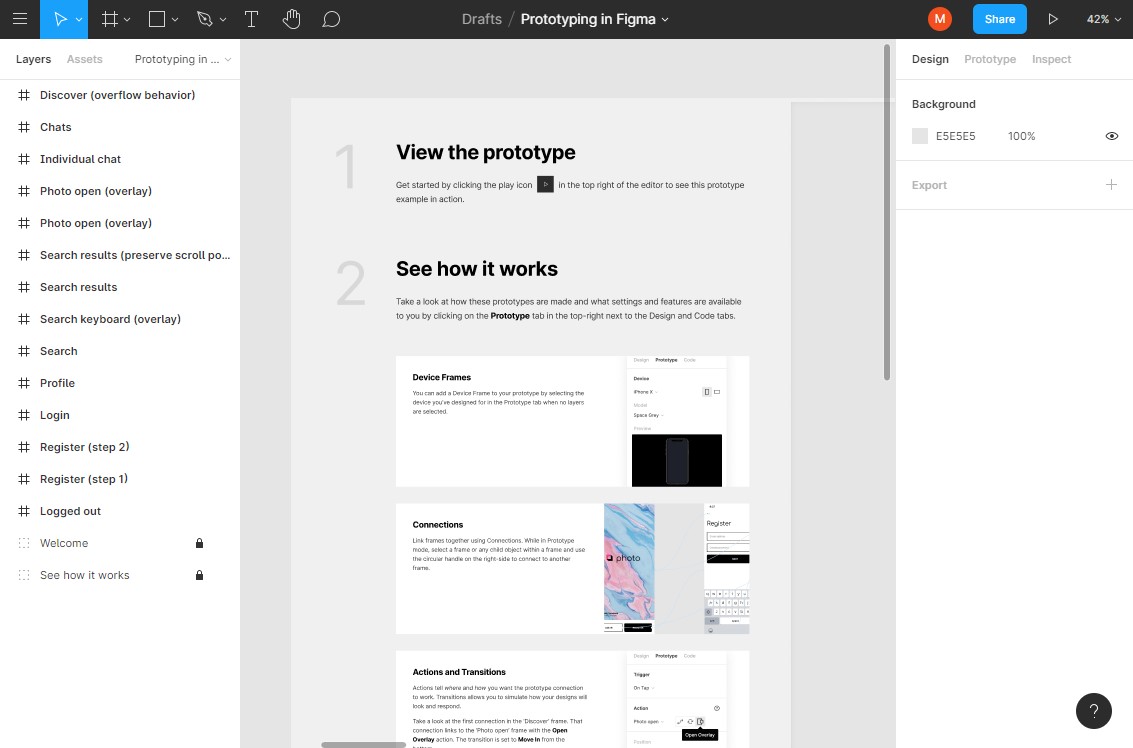
Task: Select Search results (preserve scroll po... layer
Action: click(119, 255)
